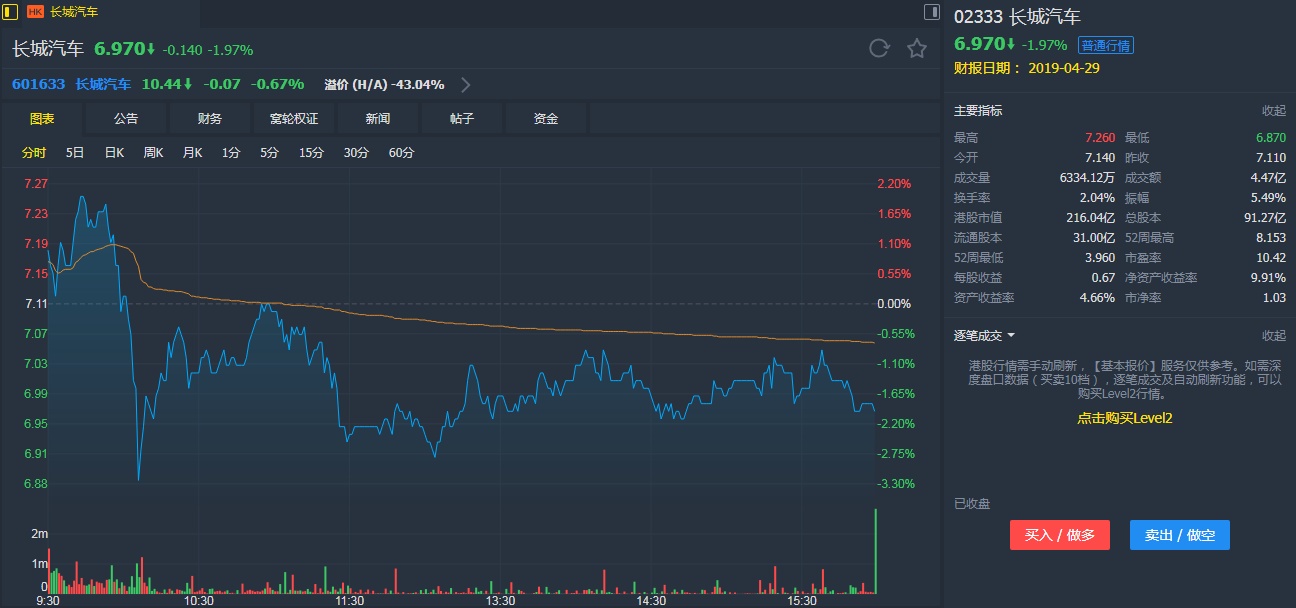Expand the H/A premium row arrow

(x=466, y=85)
